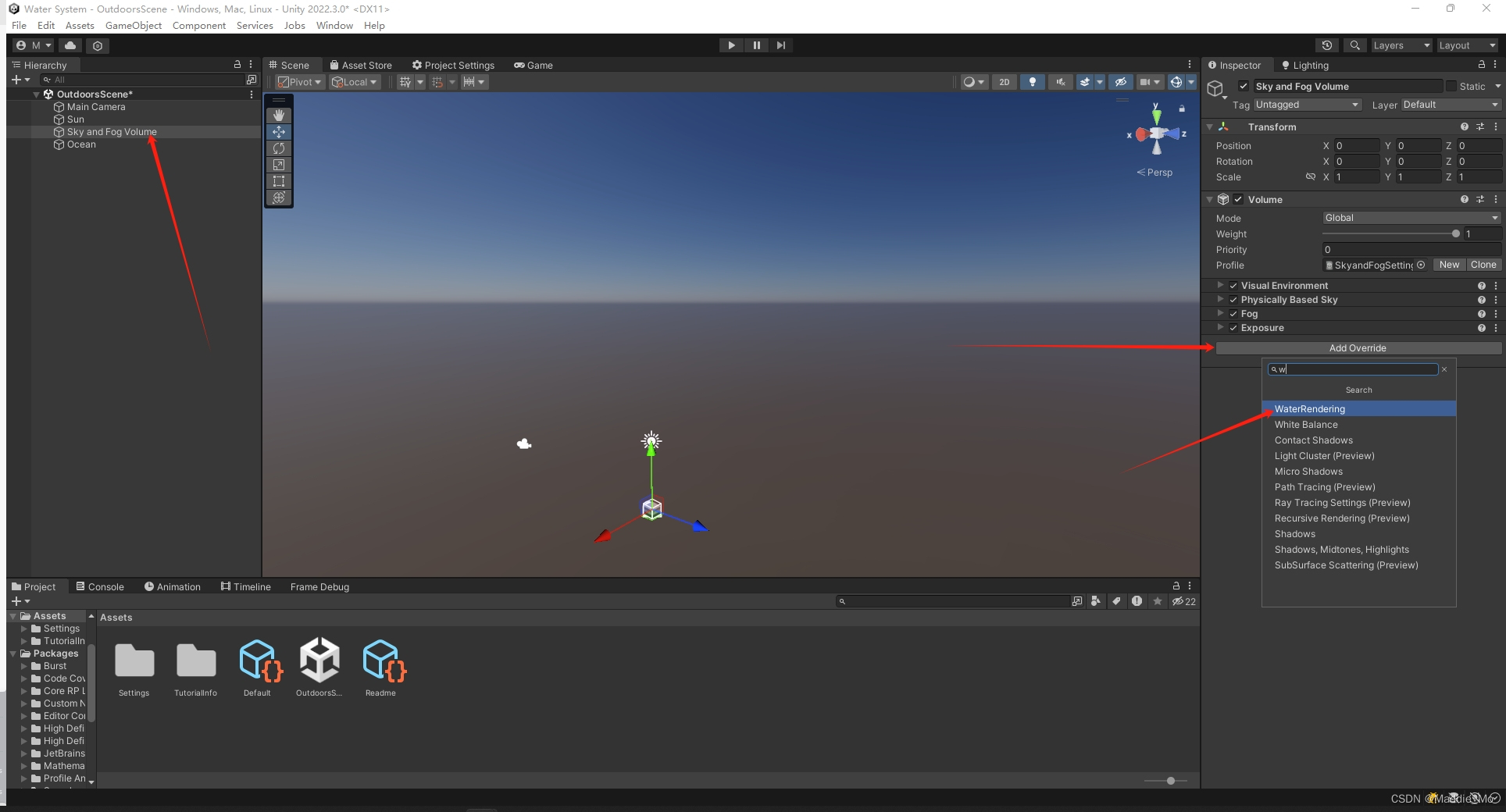Open the Layer Default dropdown
The image size is (1506, 812).
coord(1451,105)
